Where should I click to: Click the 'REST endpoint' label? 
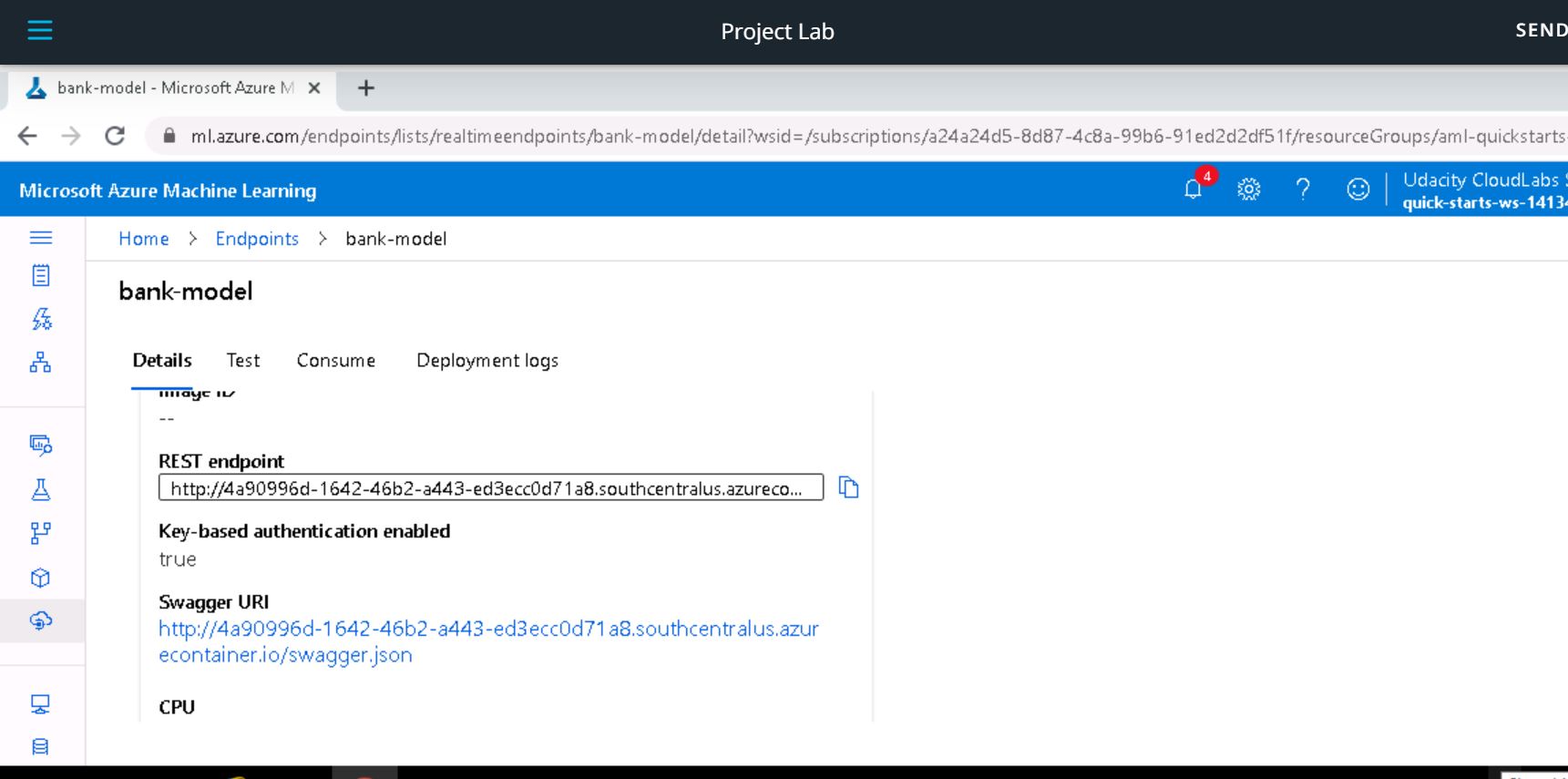(x=221, y=461)
